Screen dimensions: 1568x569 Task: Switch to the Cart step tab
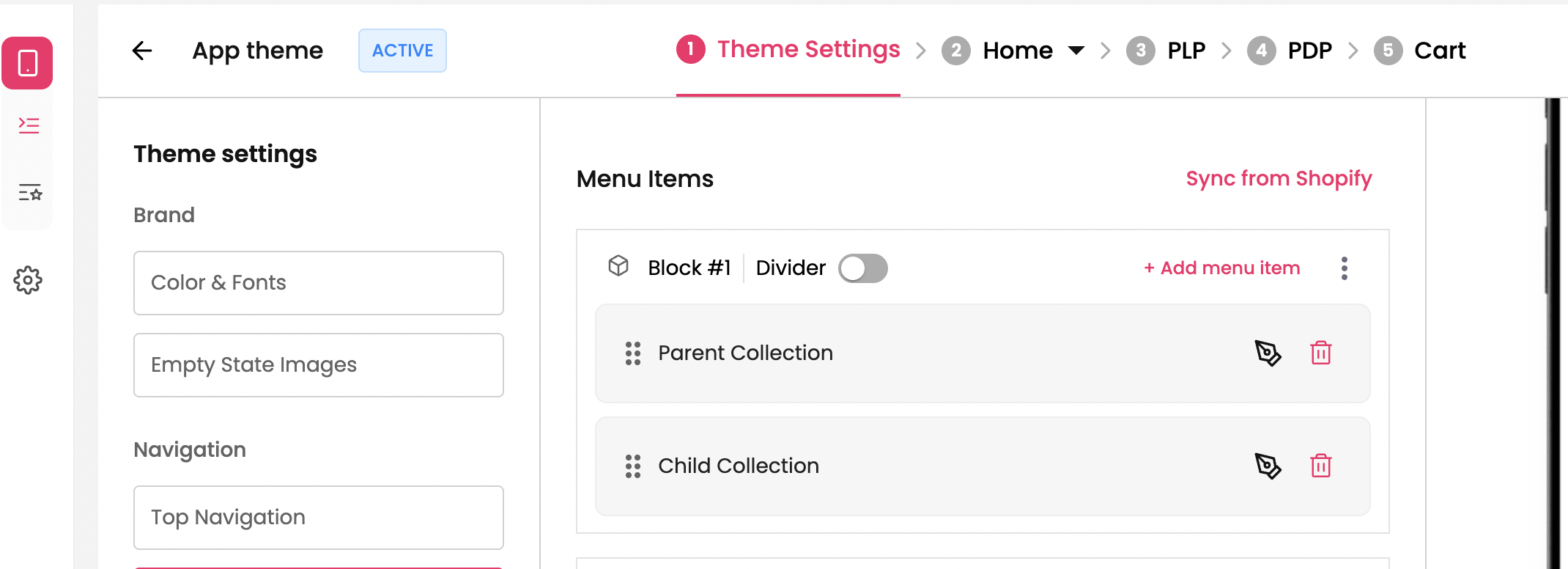1439,51
